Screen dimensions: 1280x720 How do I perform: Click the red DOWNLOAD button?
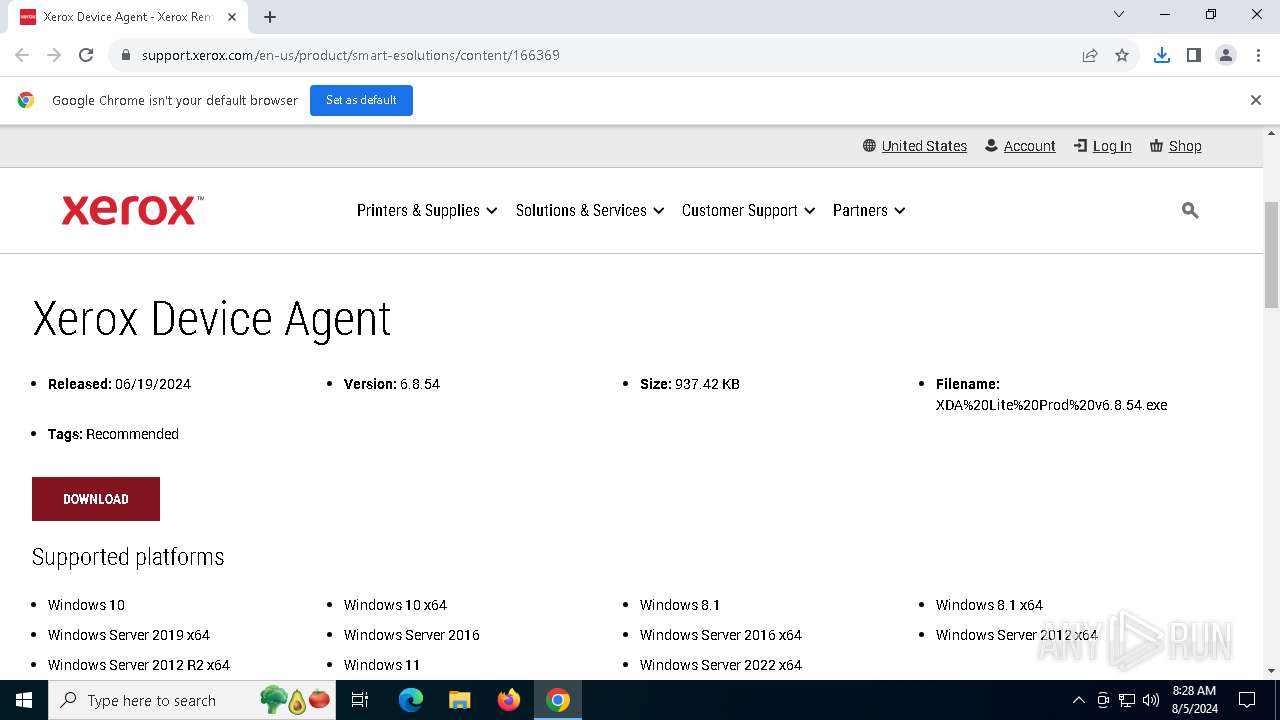[96, 499]
